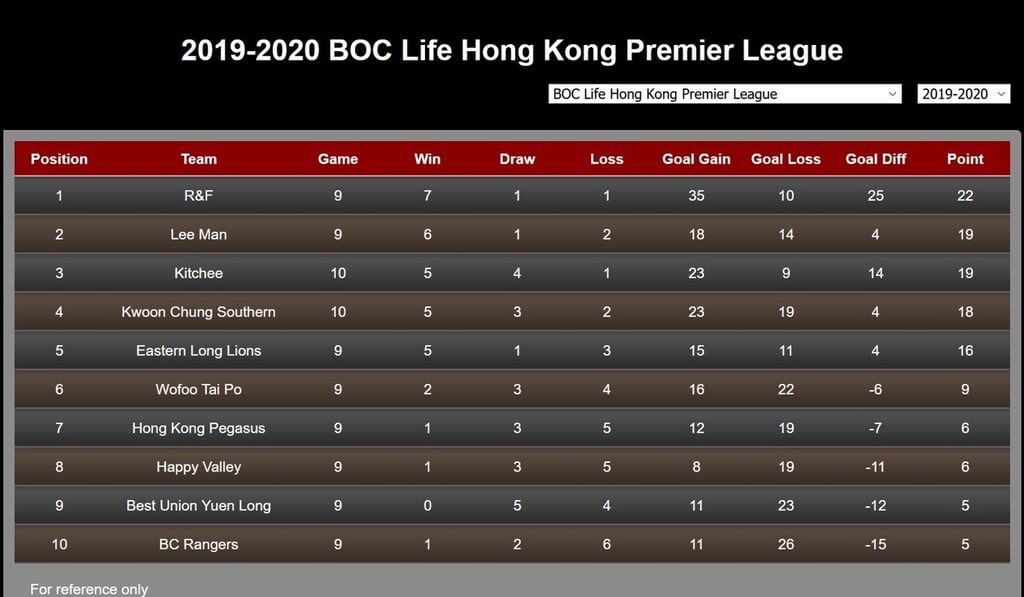This screenshot has height=597, width=1024.
Task: Sort standings by the Point column
Action: tap(965, 159)
